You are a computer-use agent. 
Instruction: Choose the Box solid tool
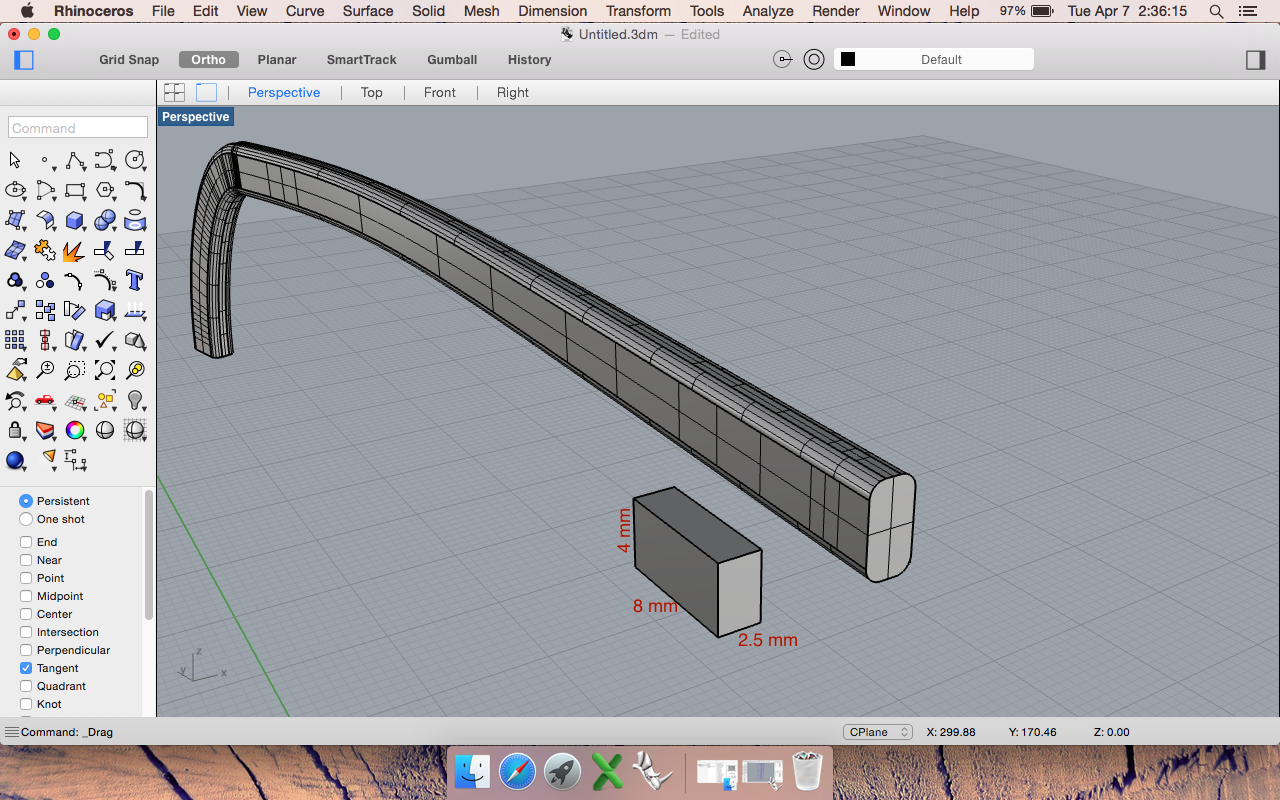coord(74,220)
